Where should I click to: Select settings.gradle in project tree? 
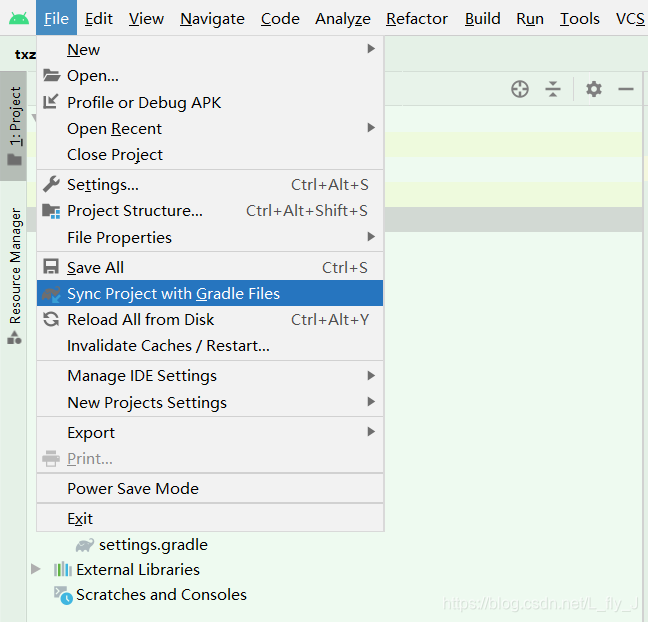(153, 545)
